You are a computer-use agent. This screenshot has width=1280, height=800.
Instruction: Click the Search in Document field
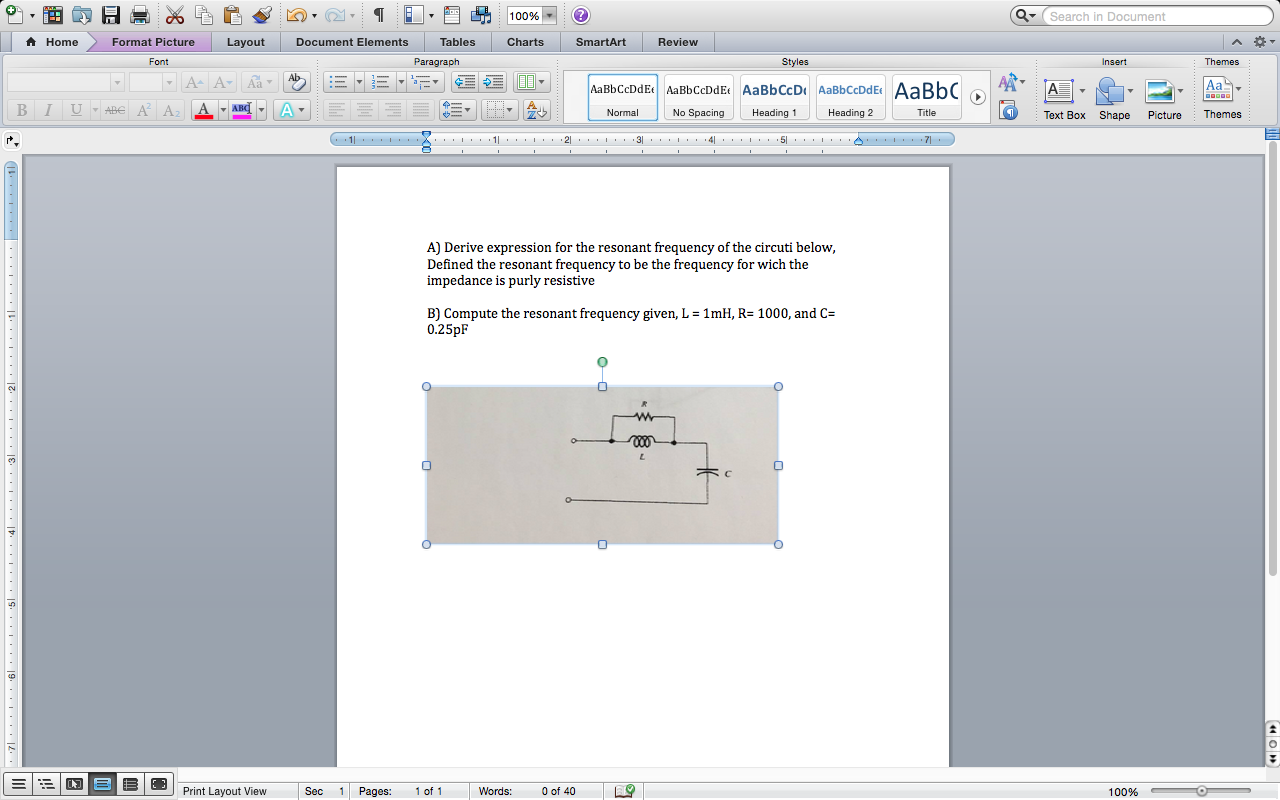1155,16
